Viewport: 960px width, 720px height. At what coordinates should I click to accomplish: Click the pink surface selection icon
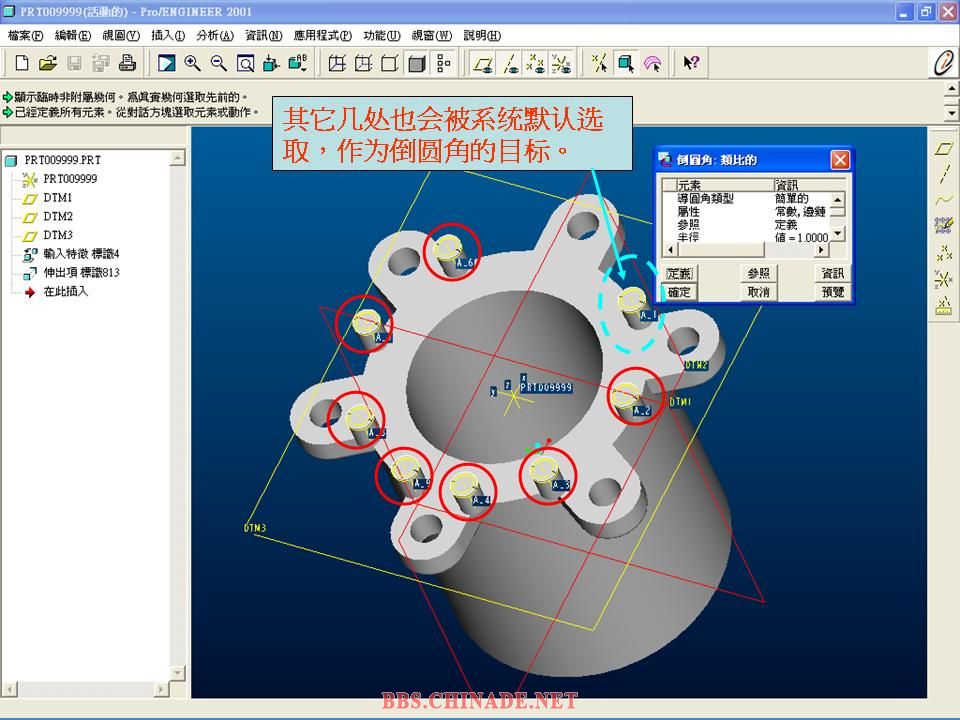653,63
